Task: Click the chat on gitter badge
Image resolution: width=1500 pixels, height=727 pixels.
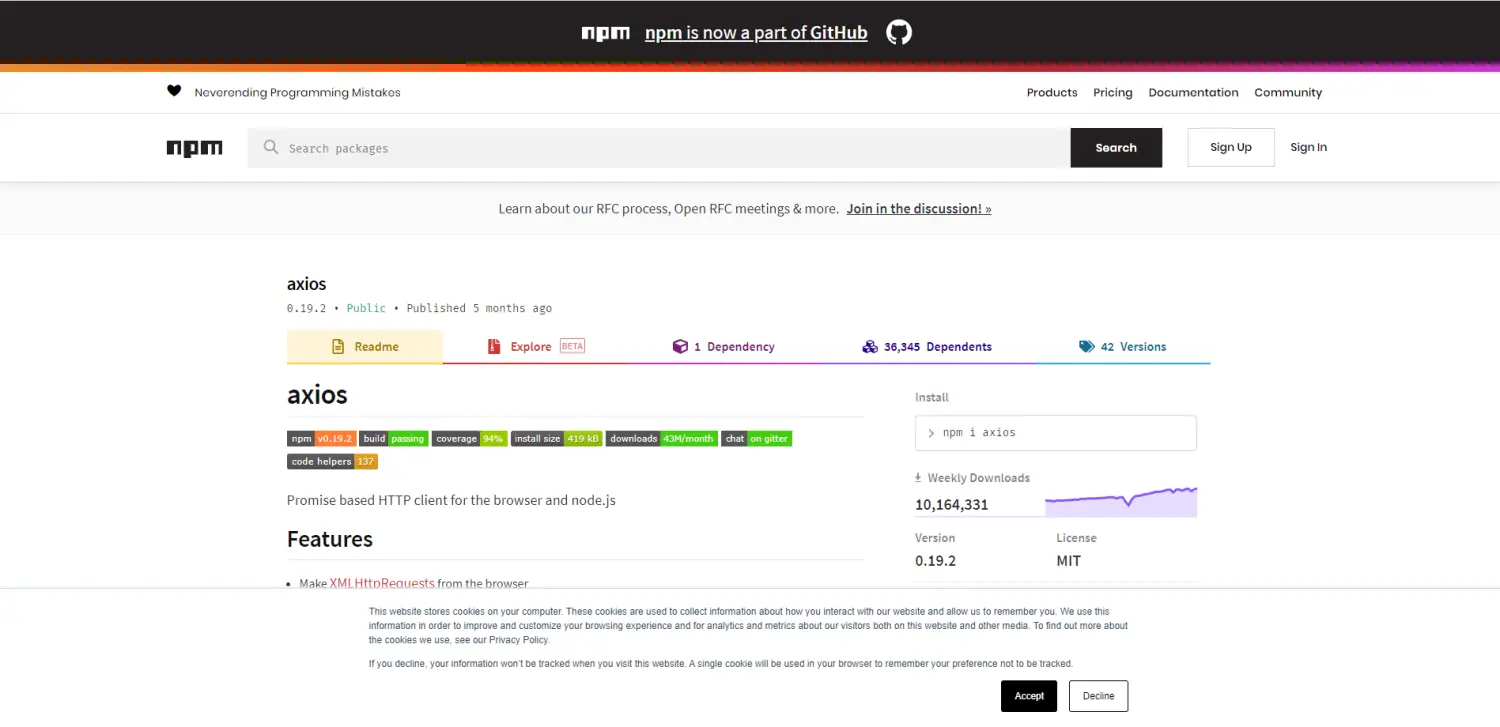Action: [757, 438]
